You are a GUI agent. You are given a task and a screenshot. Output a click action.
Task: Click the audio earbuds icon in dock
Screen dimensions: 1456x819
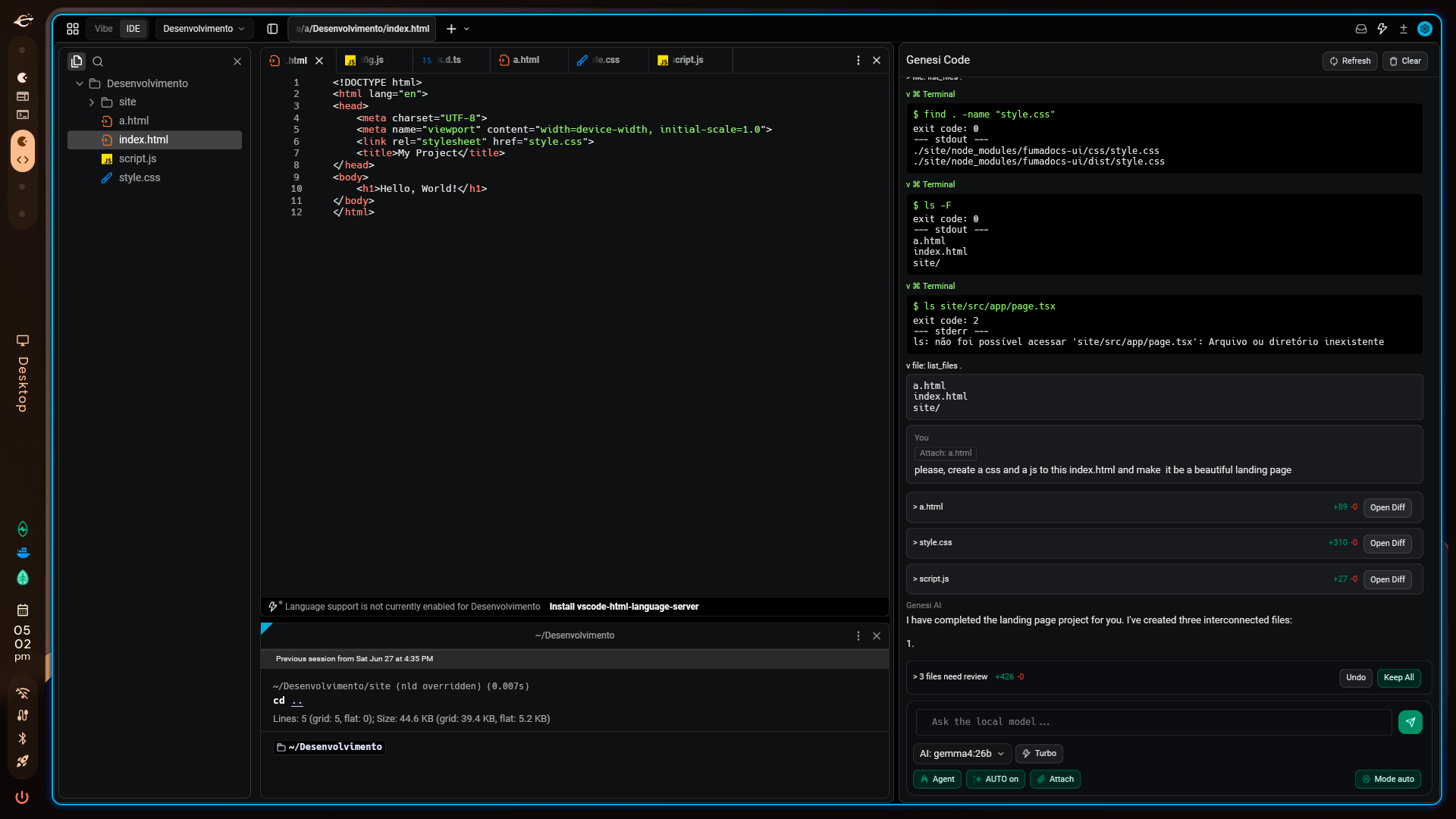(23, 715)
